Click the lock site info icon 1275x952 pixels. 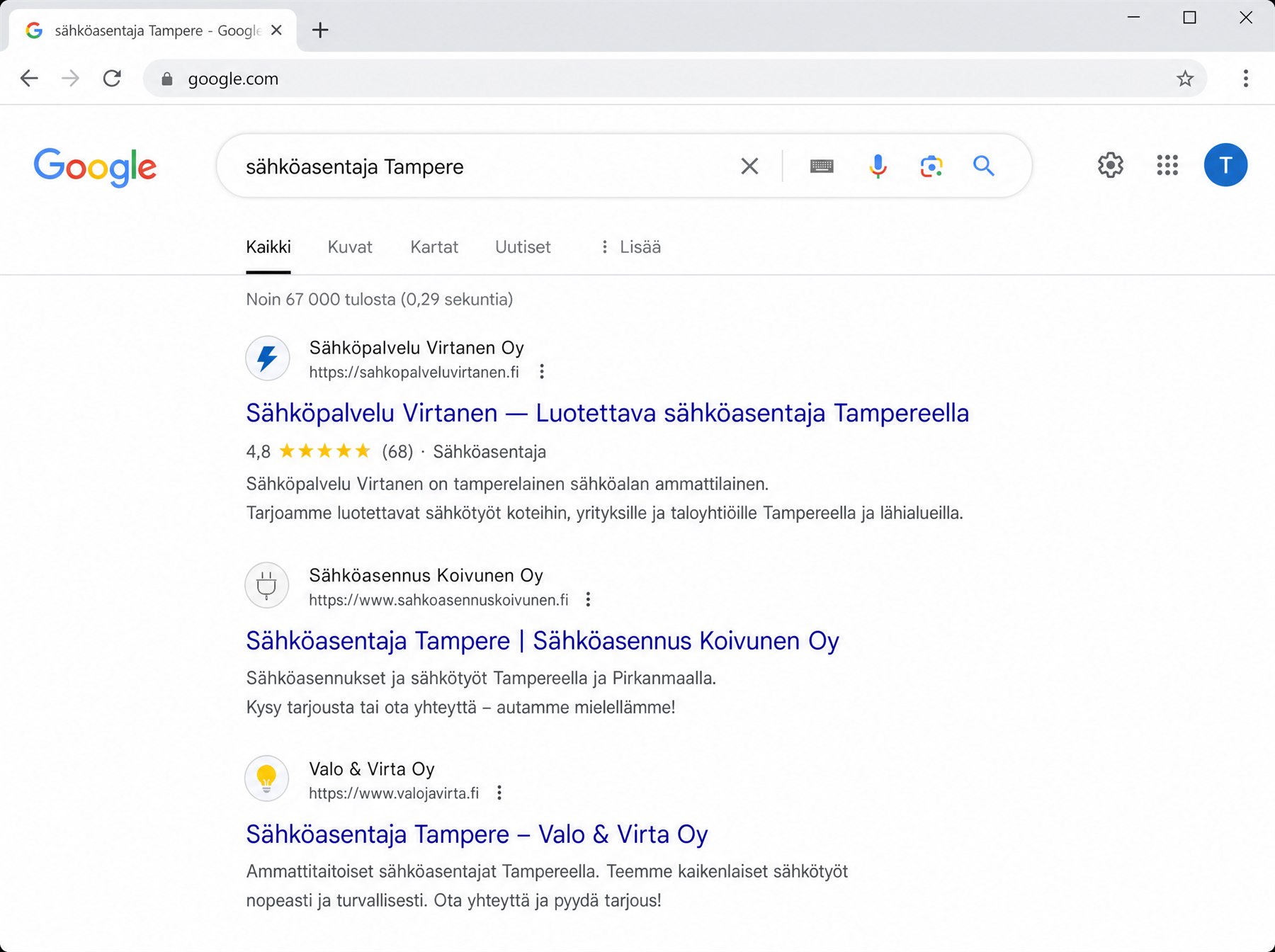(x=167, y=79)
